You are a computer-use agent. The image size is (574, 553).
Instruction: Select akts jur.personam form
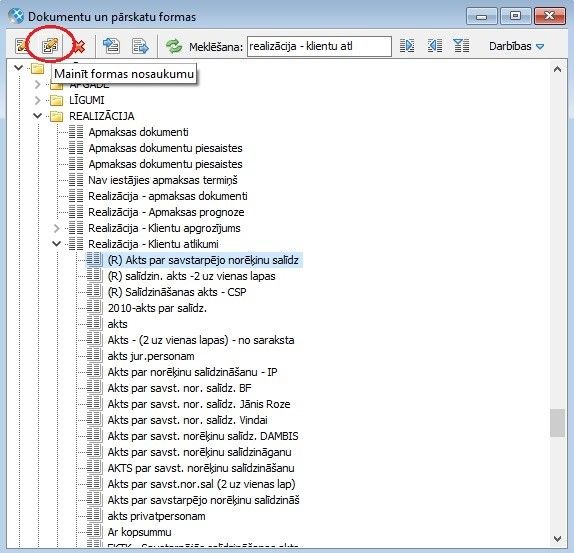click(151, 356)
